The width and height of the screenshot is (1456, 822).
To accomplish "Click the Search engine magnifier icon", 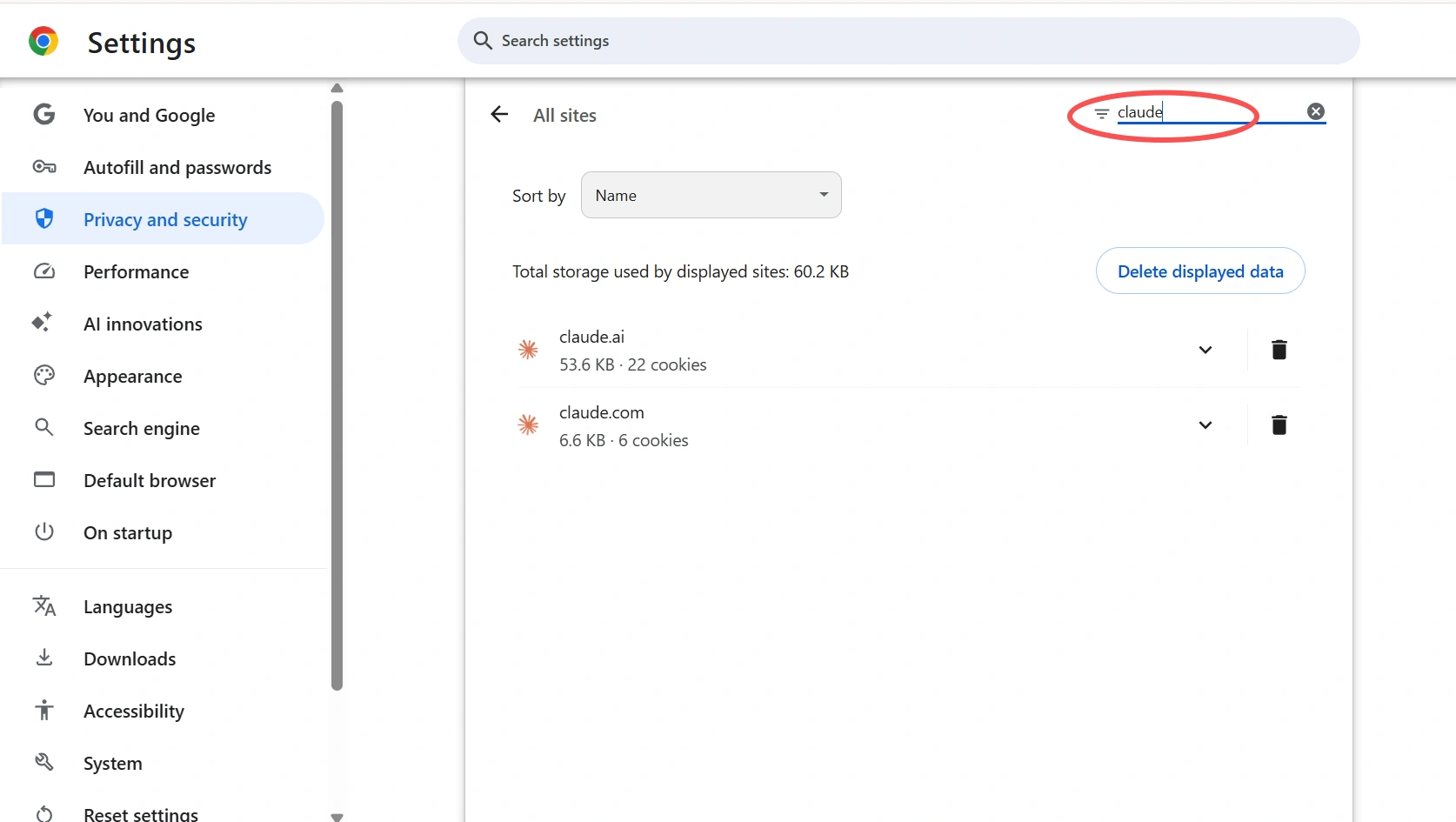I will point(44,427).
